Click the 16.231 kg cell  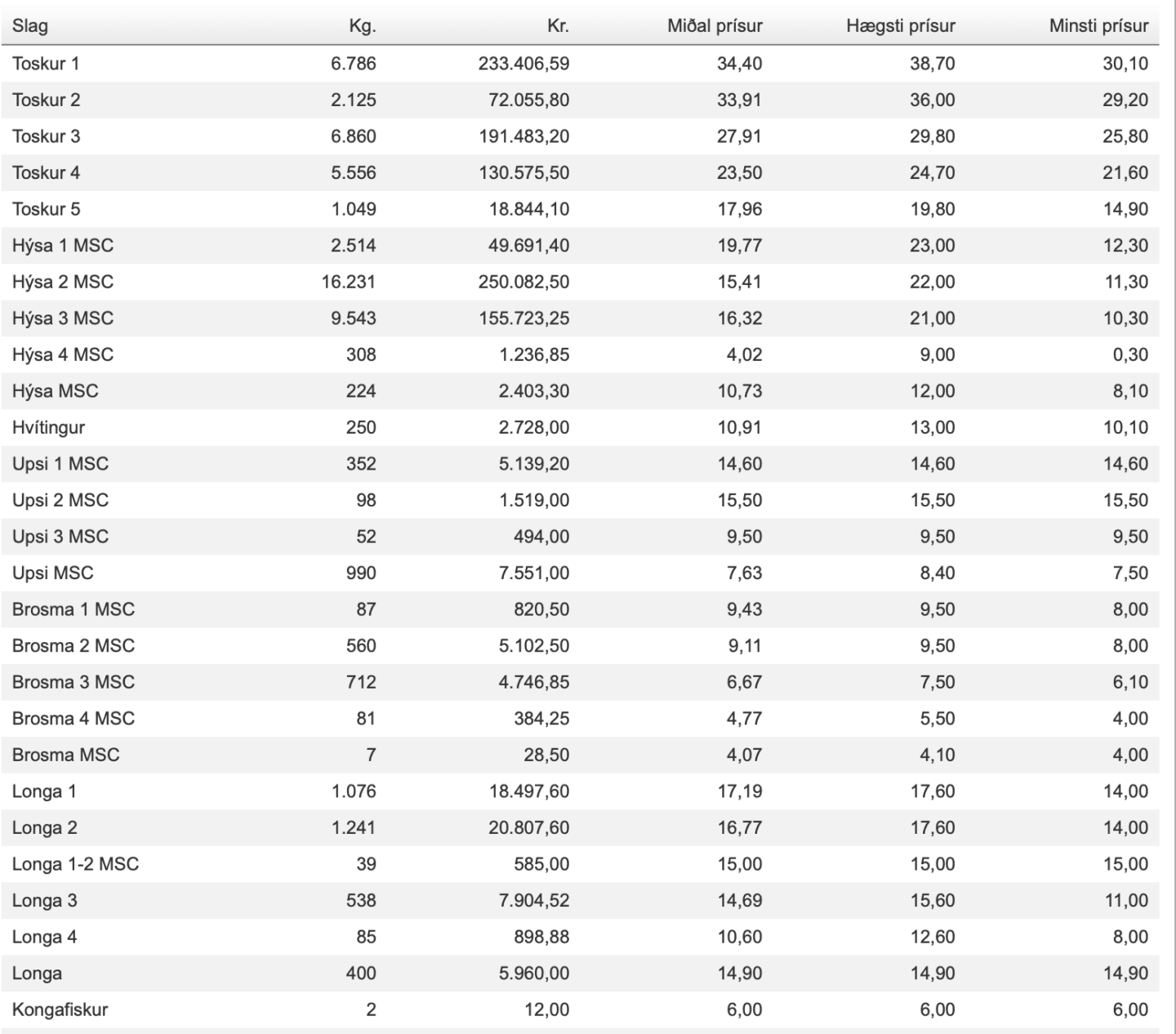coord(349,282)
